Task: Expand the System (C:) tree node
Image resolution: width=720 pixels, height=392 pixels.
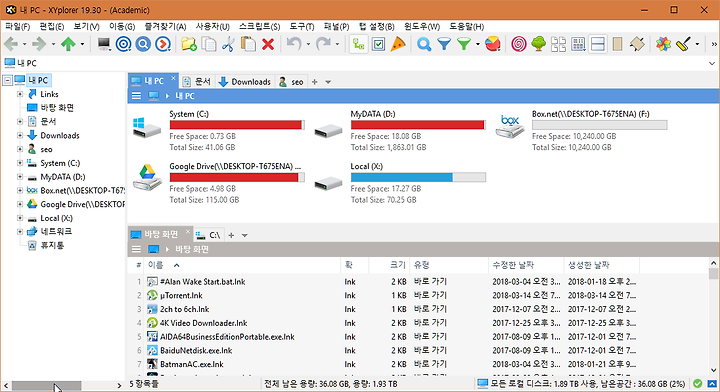Action: pos(20,163)
